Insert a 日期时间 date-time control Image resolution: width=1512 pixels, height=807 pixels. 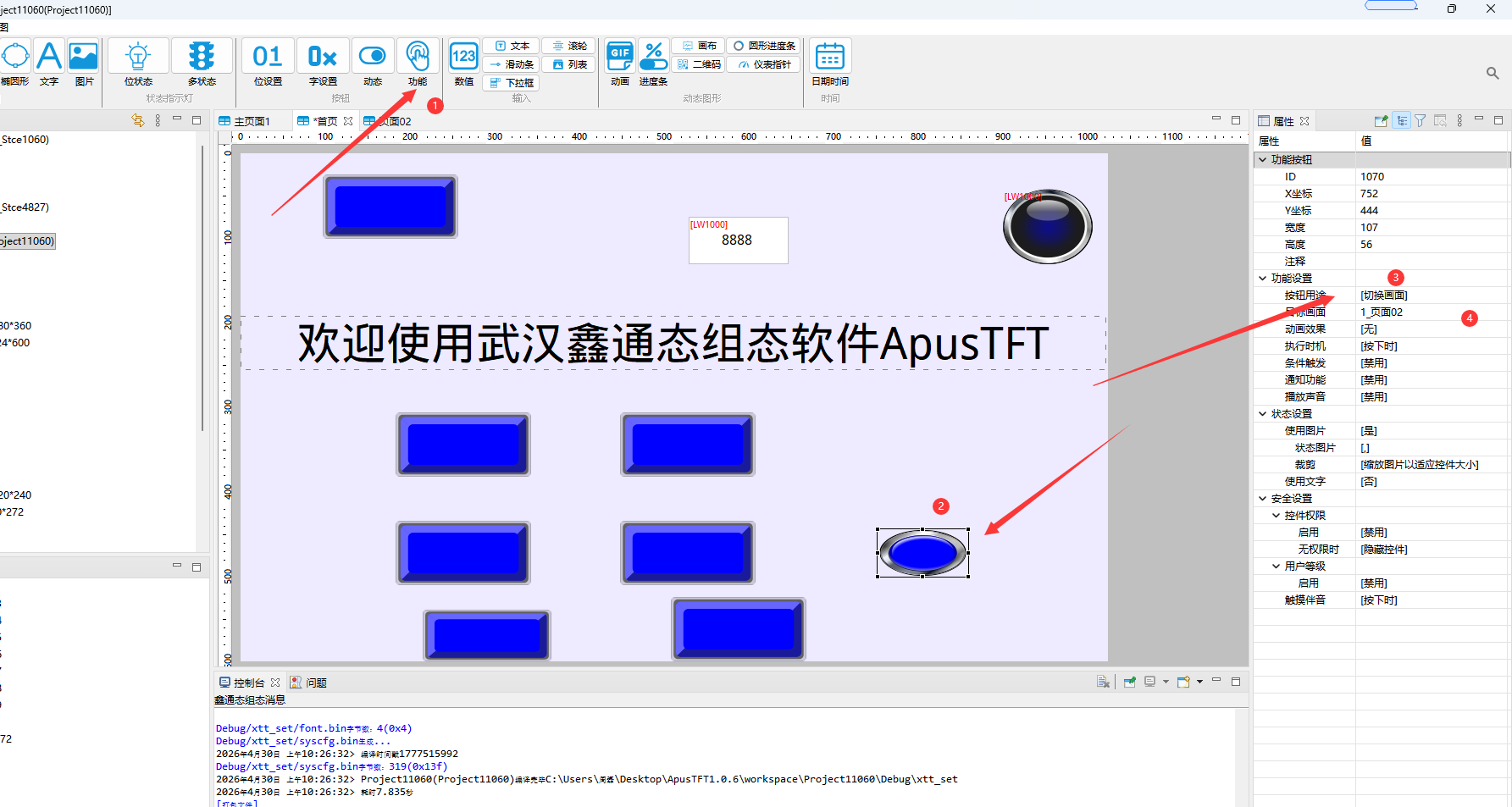830,64
